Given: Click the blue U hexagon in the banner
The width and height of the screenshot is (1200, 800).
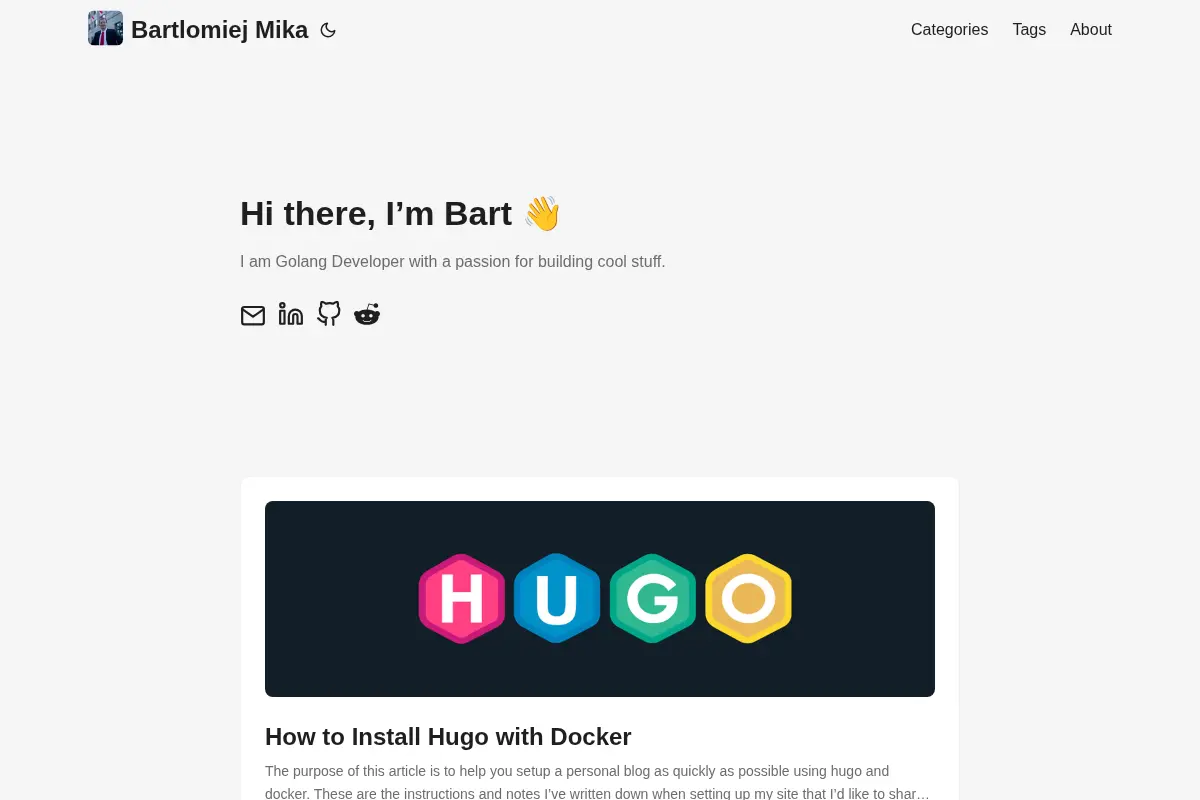Looking at the screenshot, I should click(x=557, y=598).
